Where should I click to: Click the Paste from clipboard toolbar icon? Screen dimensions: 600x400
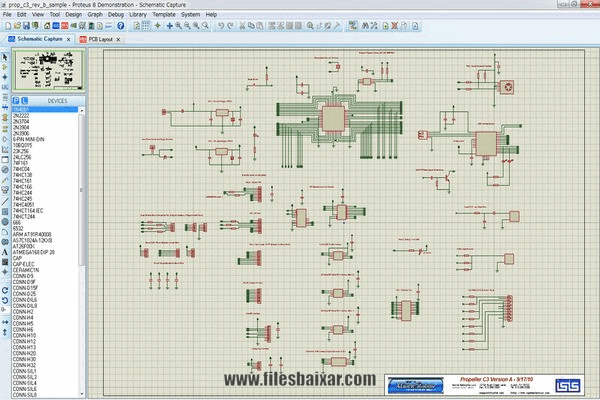point(260,26)
